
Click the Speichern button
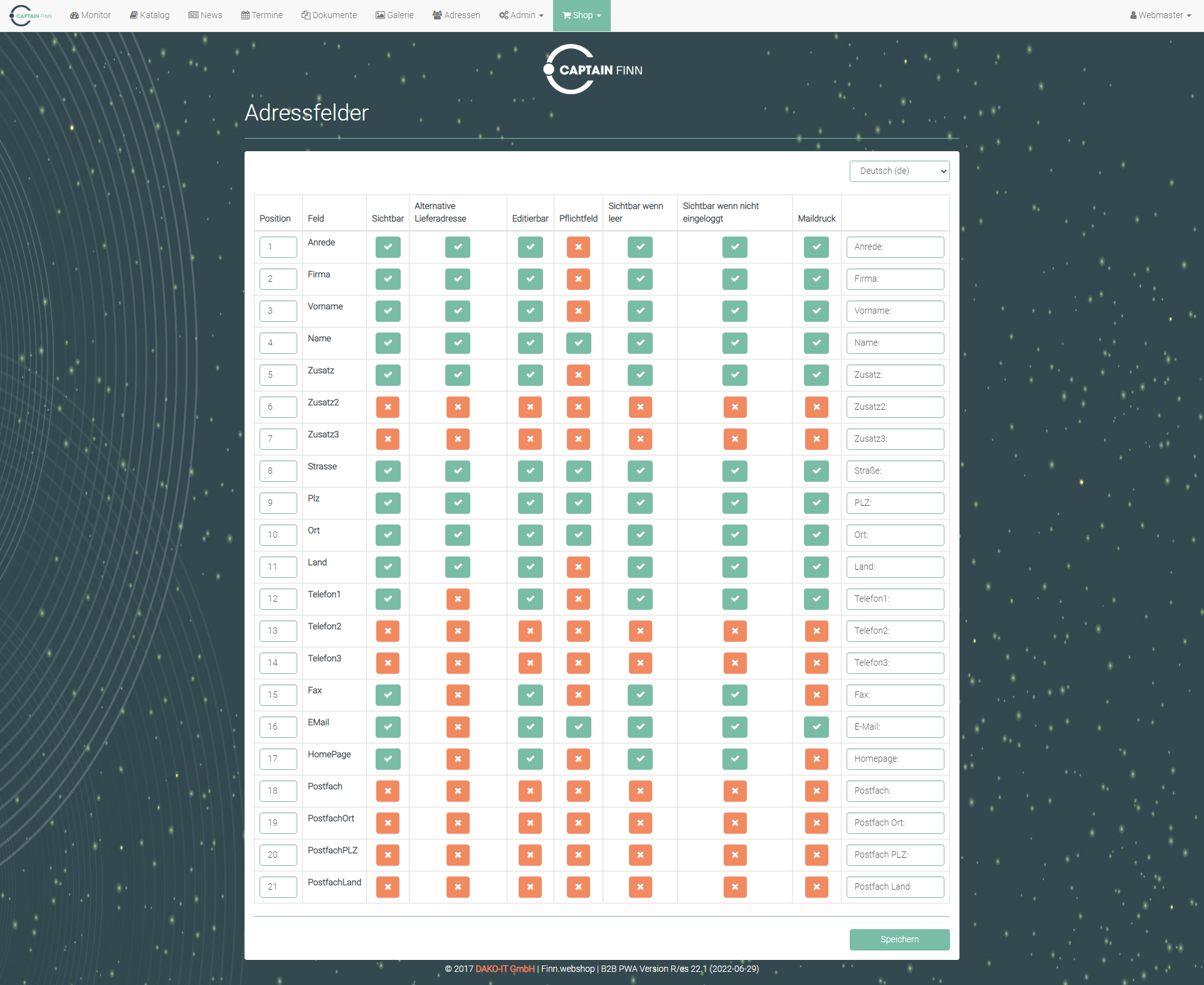tap(899, 939)
